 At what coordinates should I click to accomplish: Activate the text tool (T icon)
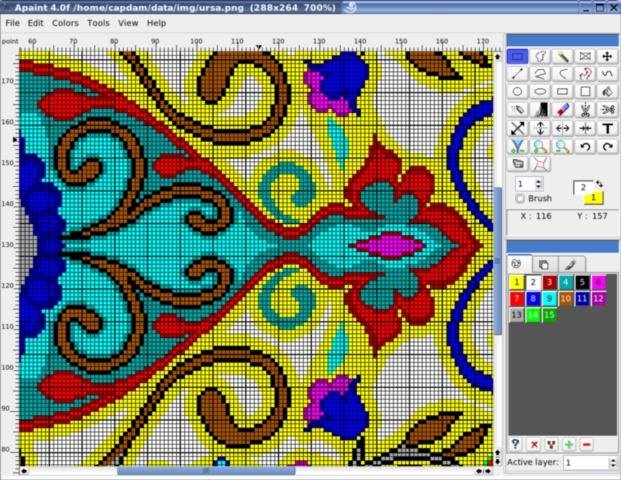click(x=607, y=128)
